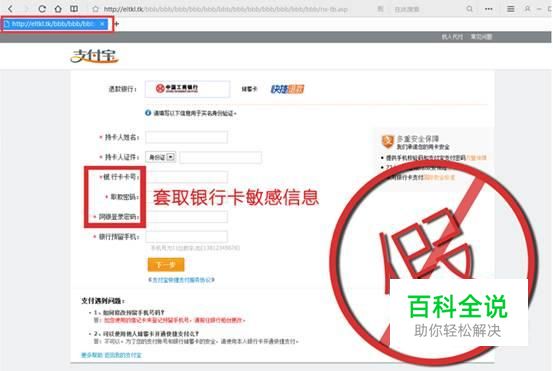Click the 快捷支付 logo
This screenshot has height=371, width=553.
tap(287, 89)
